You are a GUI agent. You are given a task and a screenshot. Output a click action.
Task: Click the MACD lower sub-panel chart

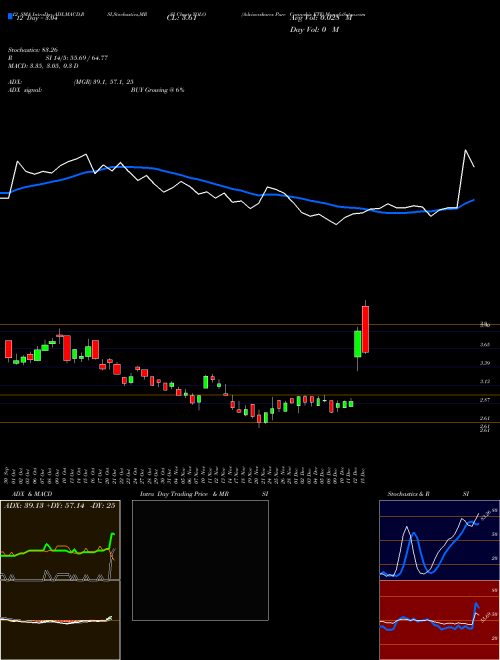[x=60, y=620]
